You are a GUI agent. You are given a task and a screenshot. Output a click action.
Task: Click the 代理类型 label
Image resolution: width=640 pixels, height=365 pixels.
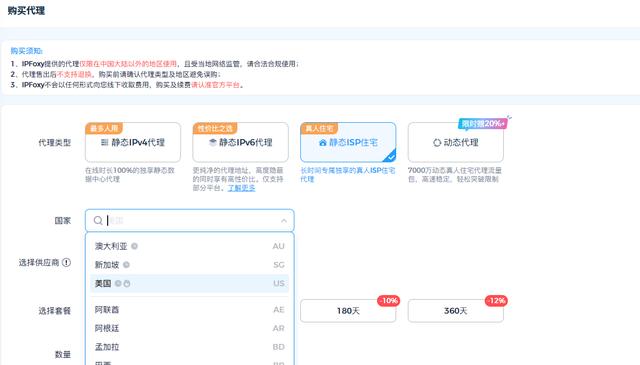(55, 142)
